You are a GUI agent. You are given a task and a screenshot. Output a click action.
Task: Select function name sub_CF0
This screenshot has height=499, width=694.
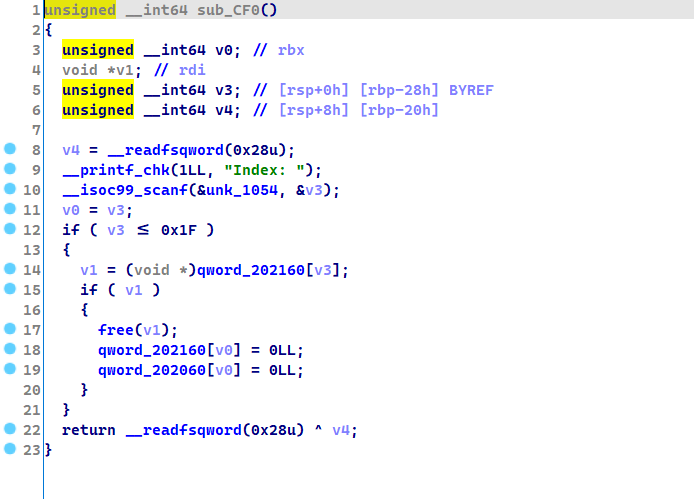(228, 10)
